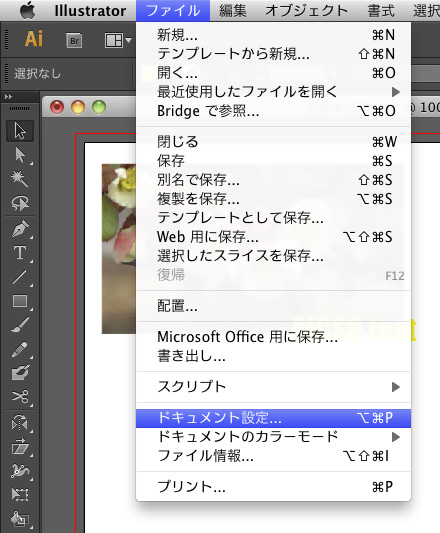Choose Microsoft Office 用に保存...
The image size is (440, 533).
pos(273,337)
